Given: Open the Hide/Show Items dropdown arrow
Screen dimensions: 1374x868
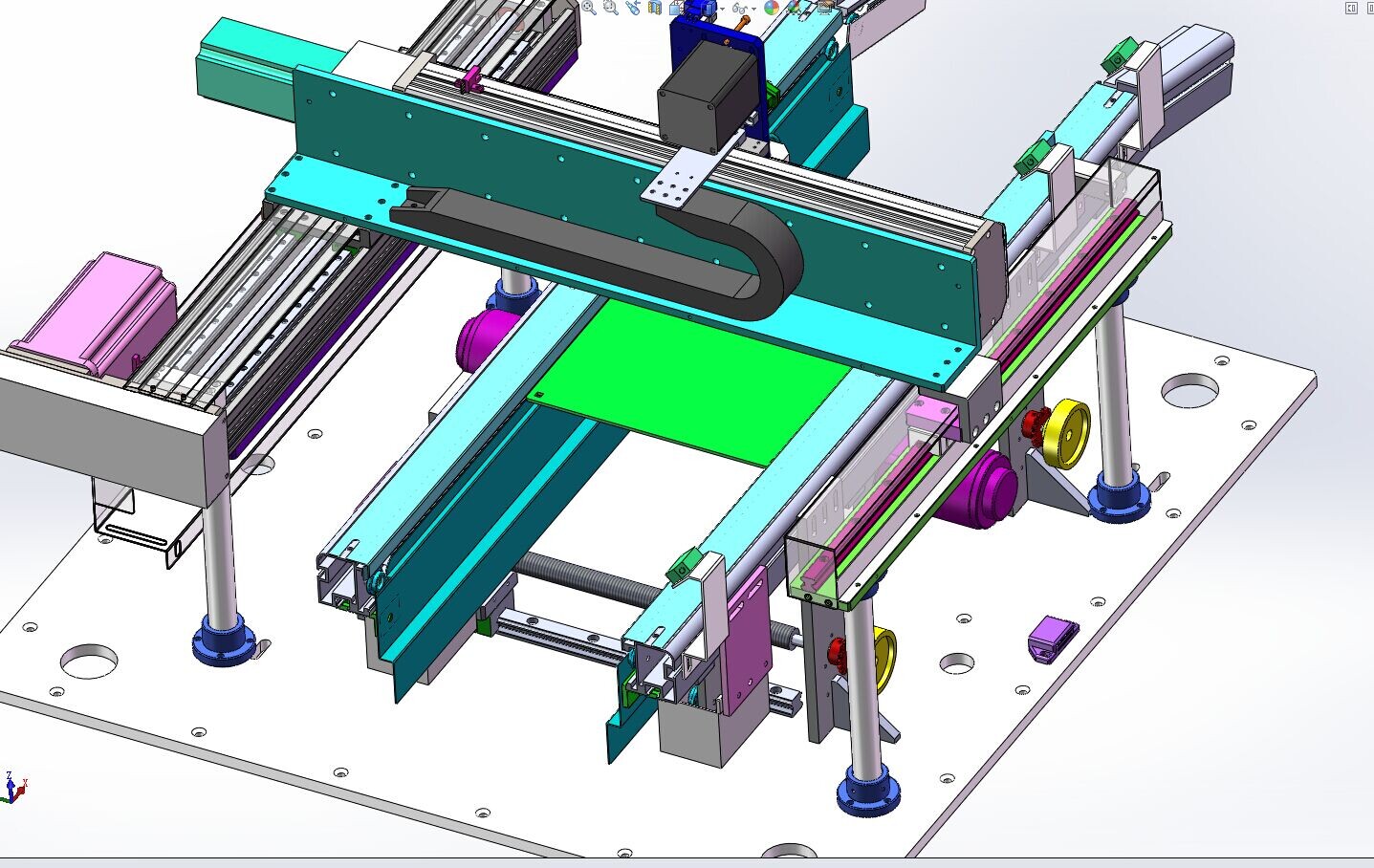Looking at the screenshot, I should coord(753,10).
